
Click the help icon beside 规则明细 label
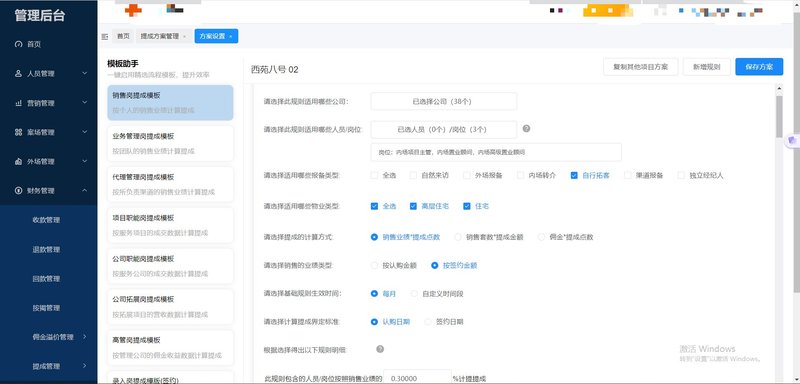[x=380, y=349]
